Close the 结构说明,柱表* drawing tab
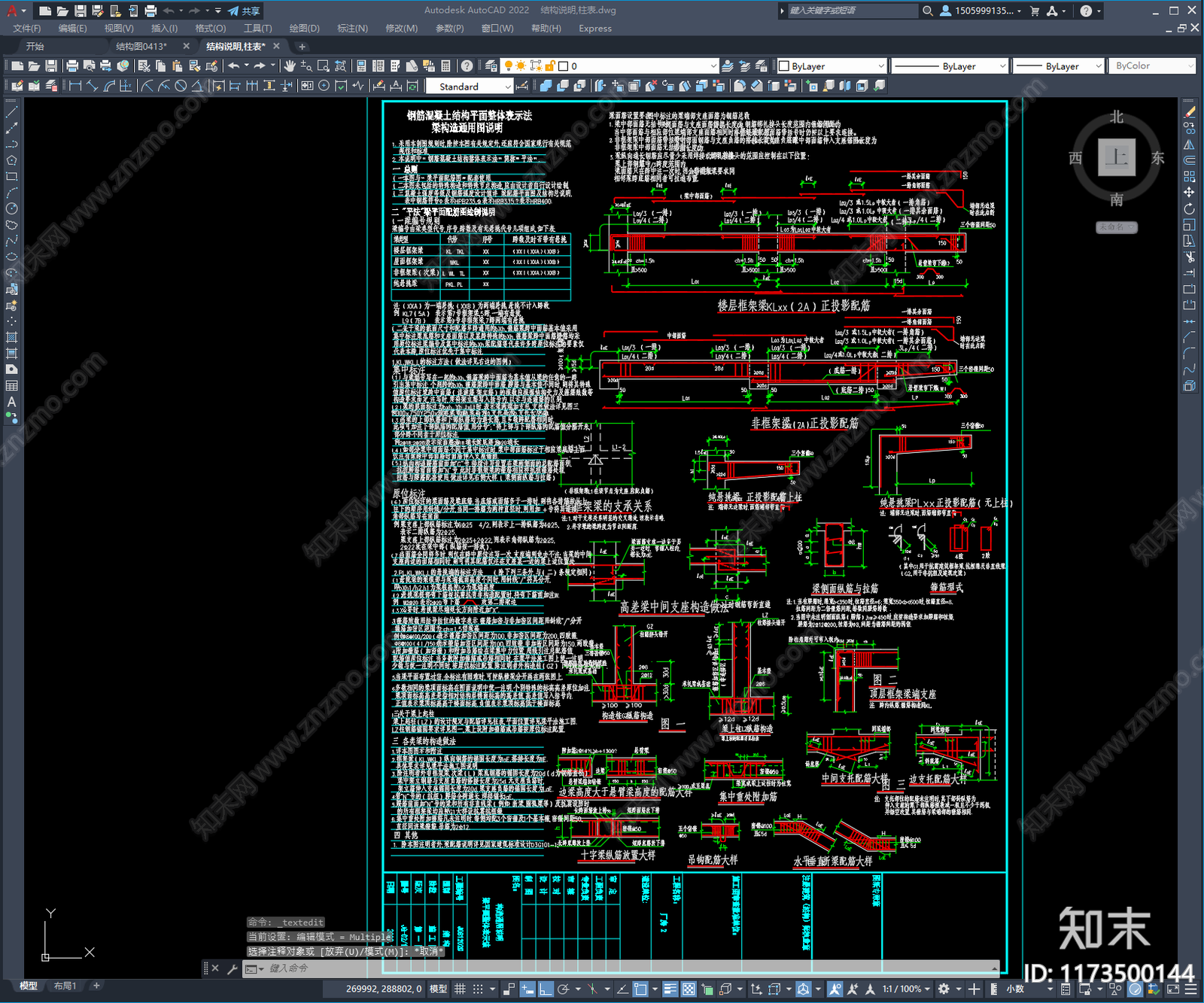 coord(276,47)
